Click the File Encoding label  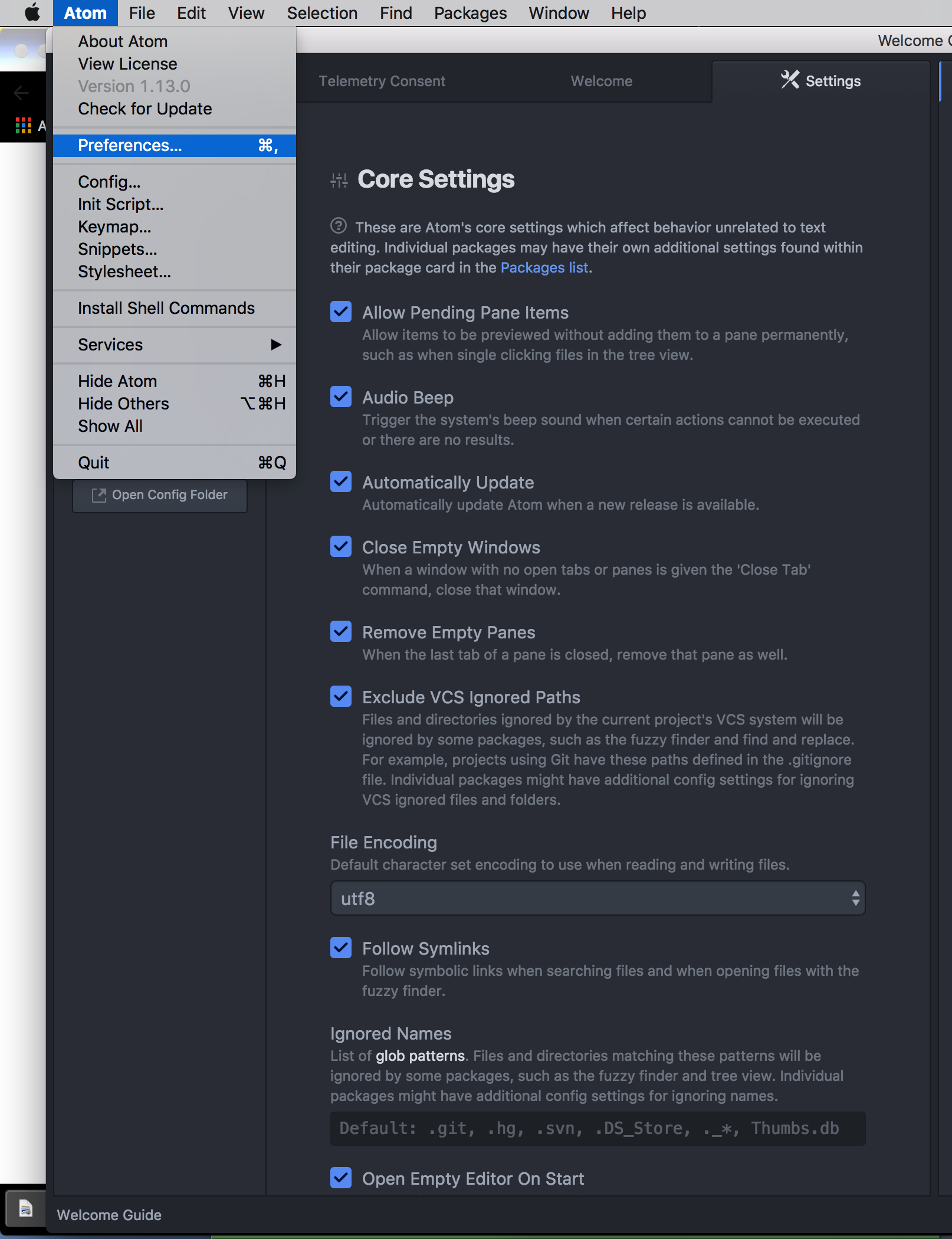(383, 843)
